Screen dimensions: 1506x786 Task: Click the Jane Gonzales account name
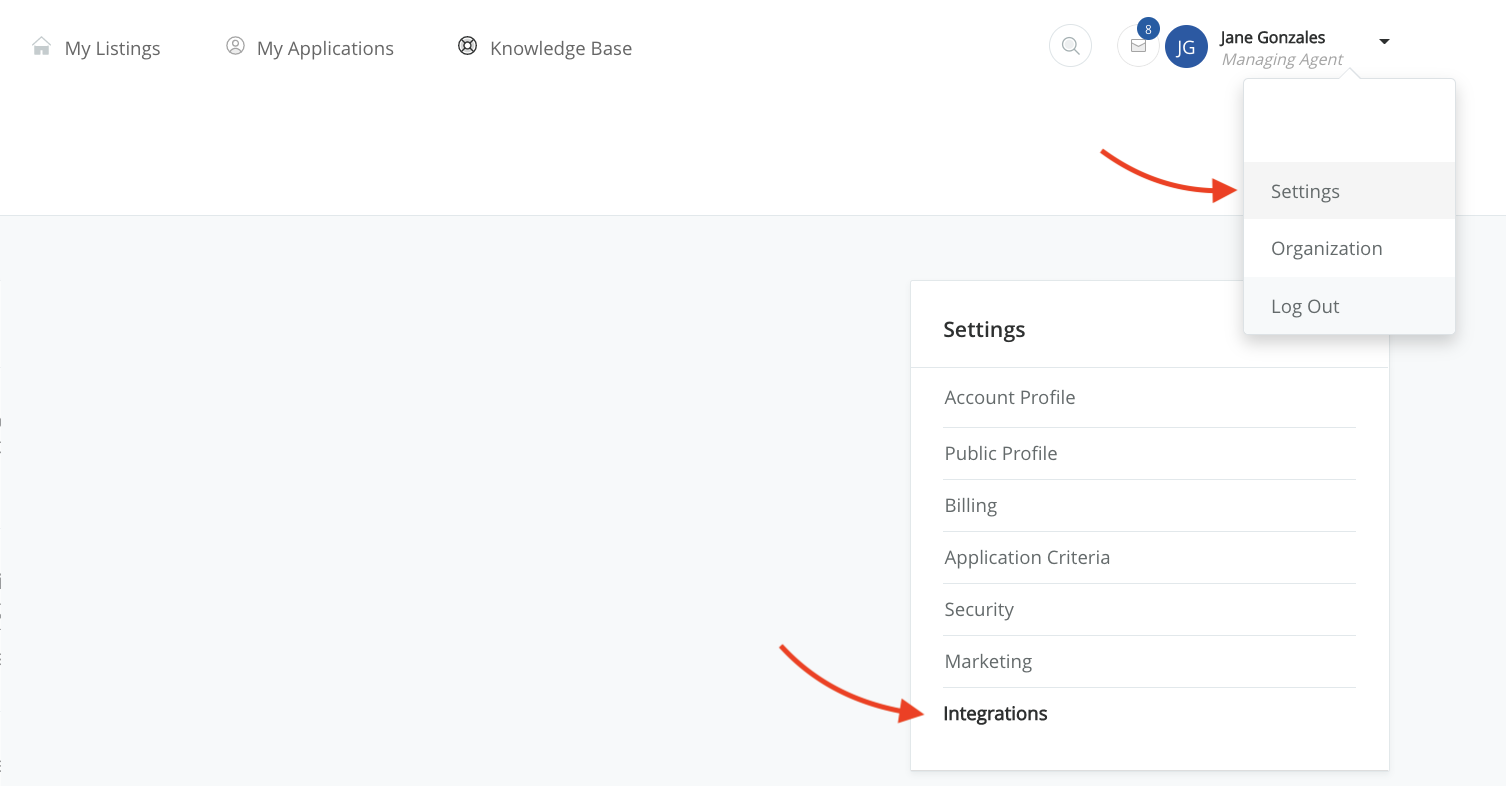pyautogui.click(x=1272, y=38)
